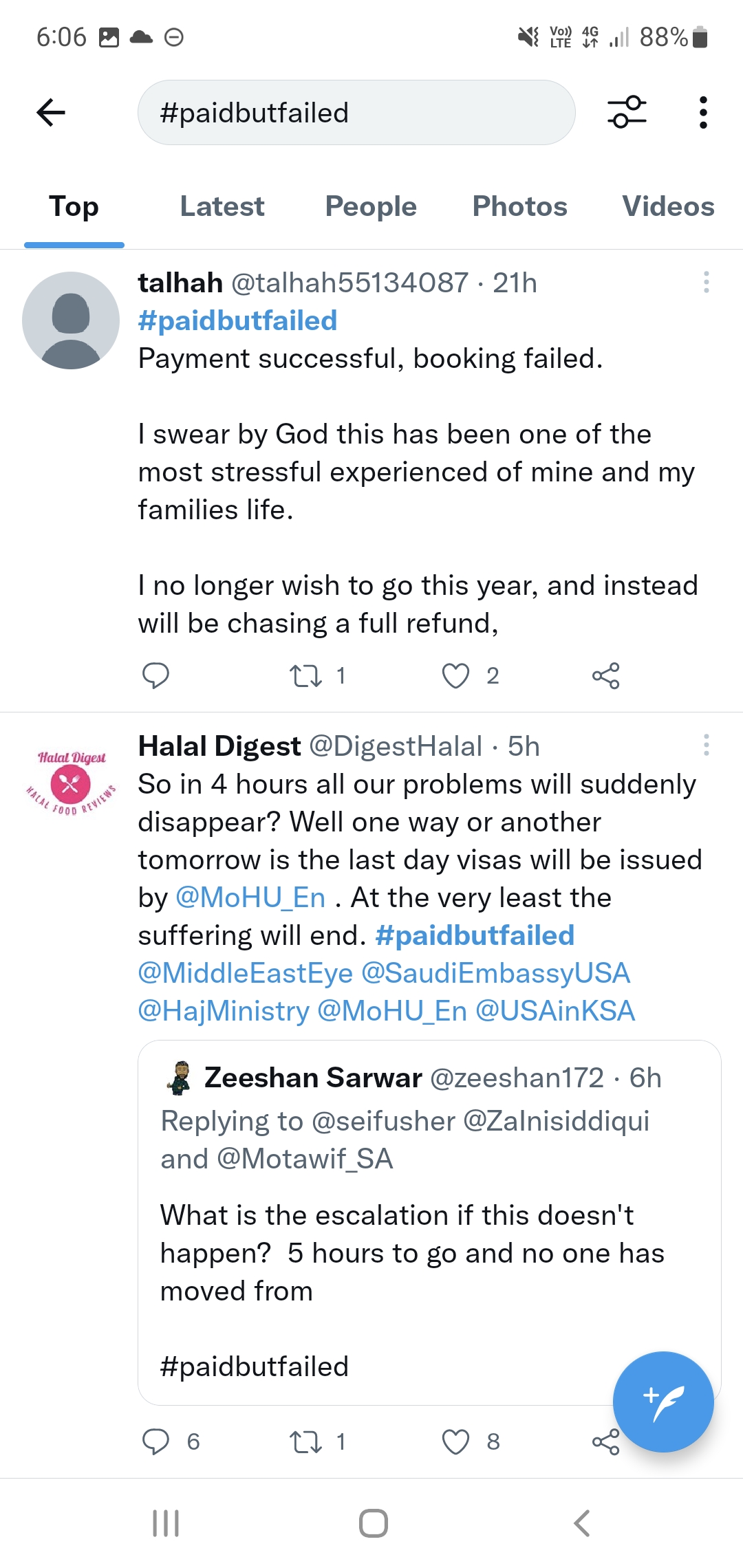The height and width of the screenshot is (1568, 743).
Task: Reply to the Halal Digest tweet
Action: [x=155, y=1441]
